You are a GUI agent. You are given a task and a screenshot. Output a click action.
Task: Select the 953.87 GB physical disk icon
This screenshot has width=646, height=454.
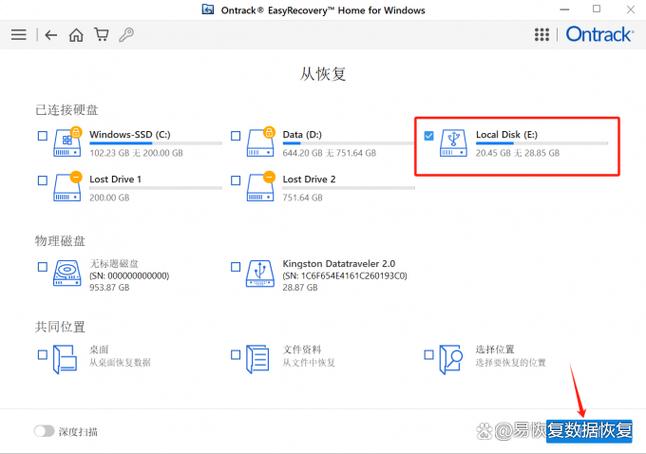(67, 273)
